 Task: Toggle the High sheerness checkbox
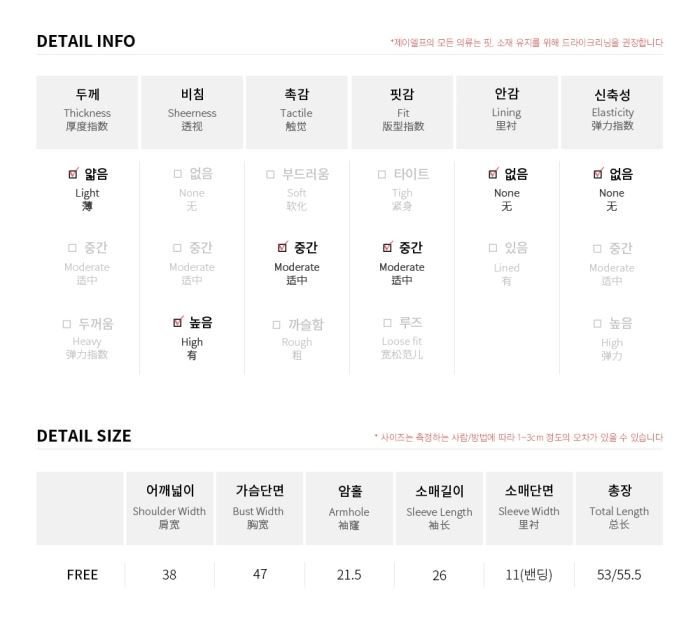click(x=178, y=322)
